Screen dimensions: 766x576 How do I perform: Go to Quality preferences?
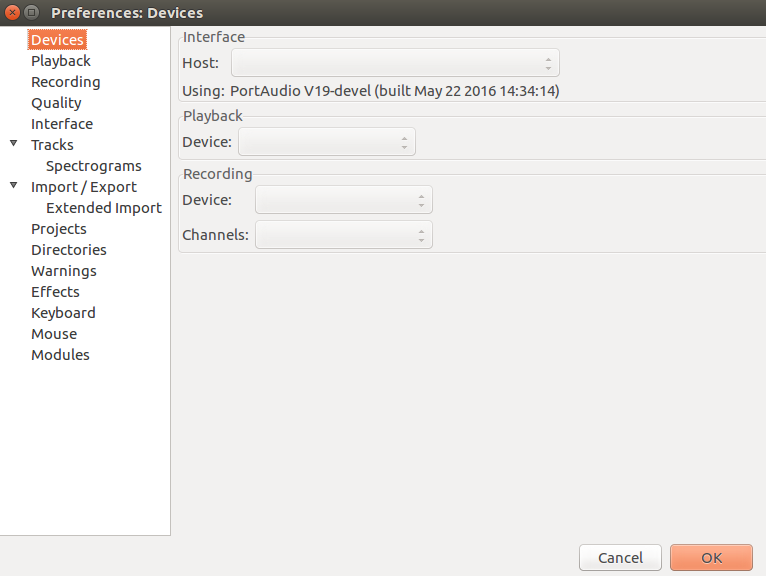pos(56,103)
